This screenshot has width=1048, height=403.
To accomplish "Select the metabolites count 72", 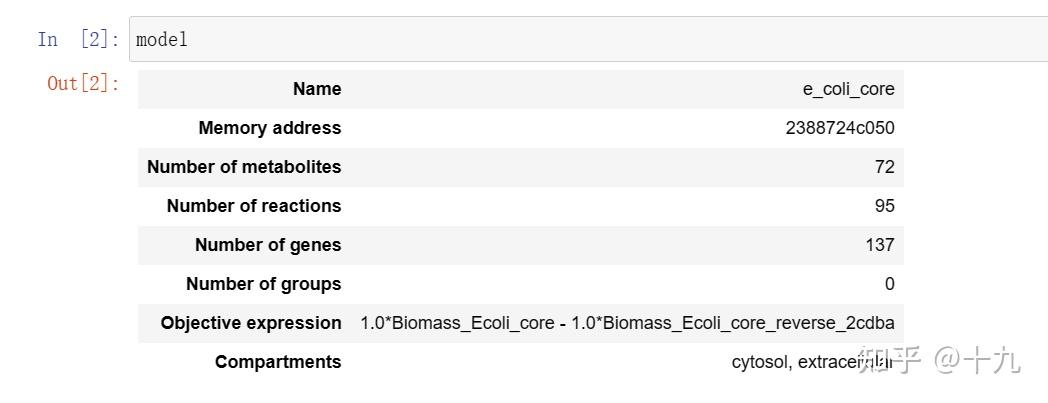I will click(x=884, y=167).
